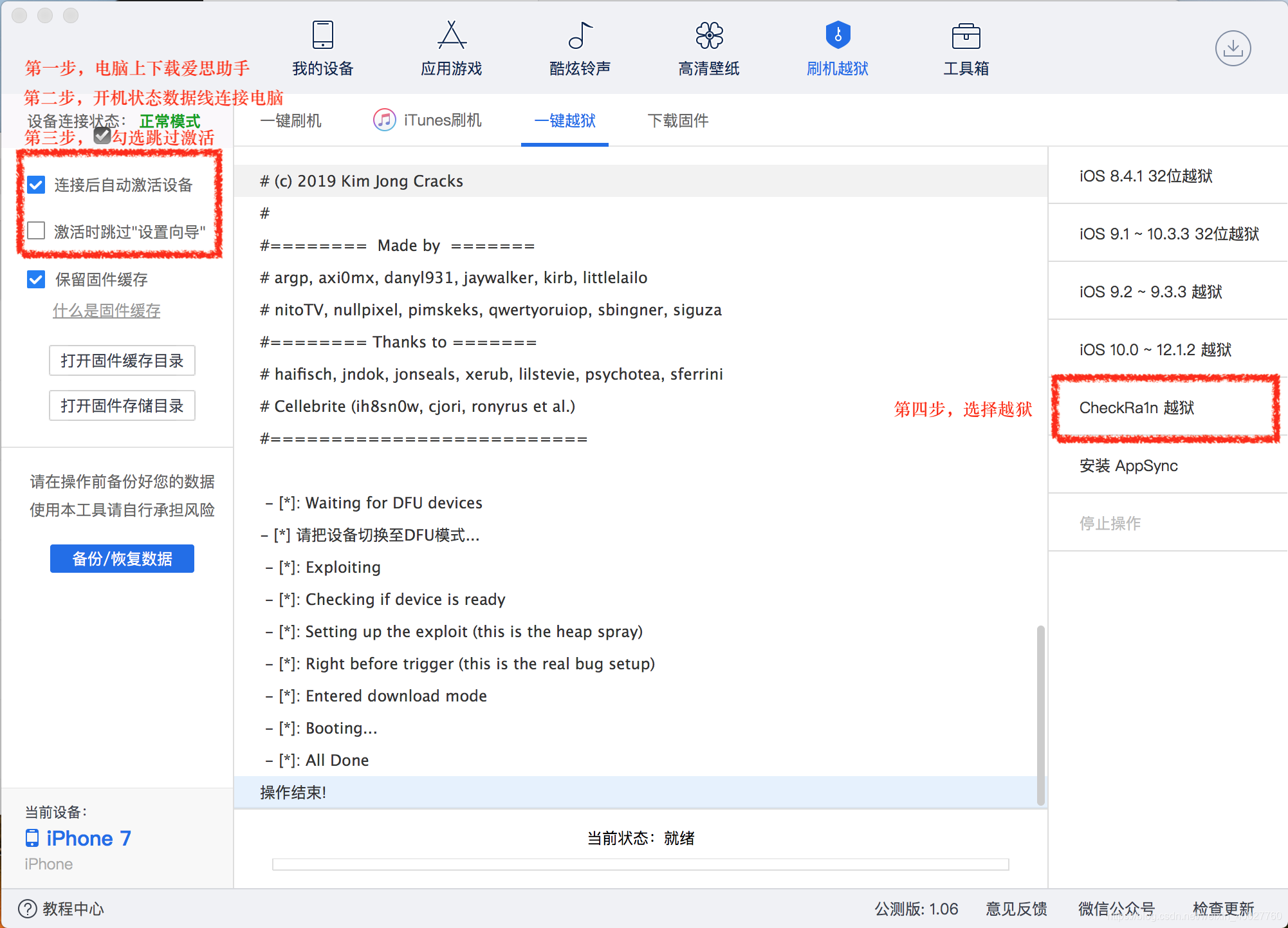Viewport: 1288px width, 928px height.
Task: Select CheckRa1n 越狱 option
Action: pyautogui.click(x=1168, y=407)
